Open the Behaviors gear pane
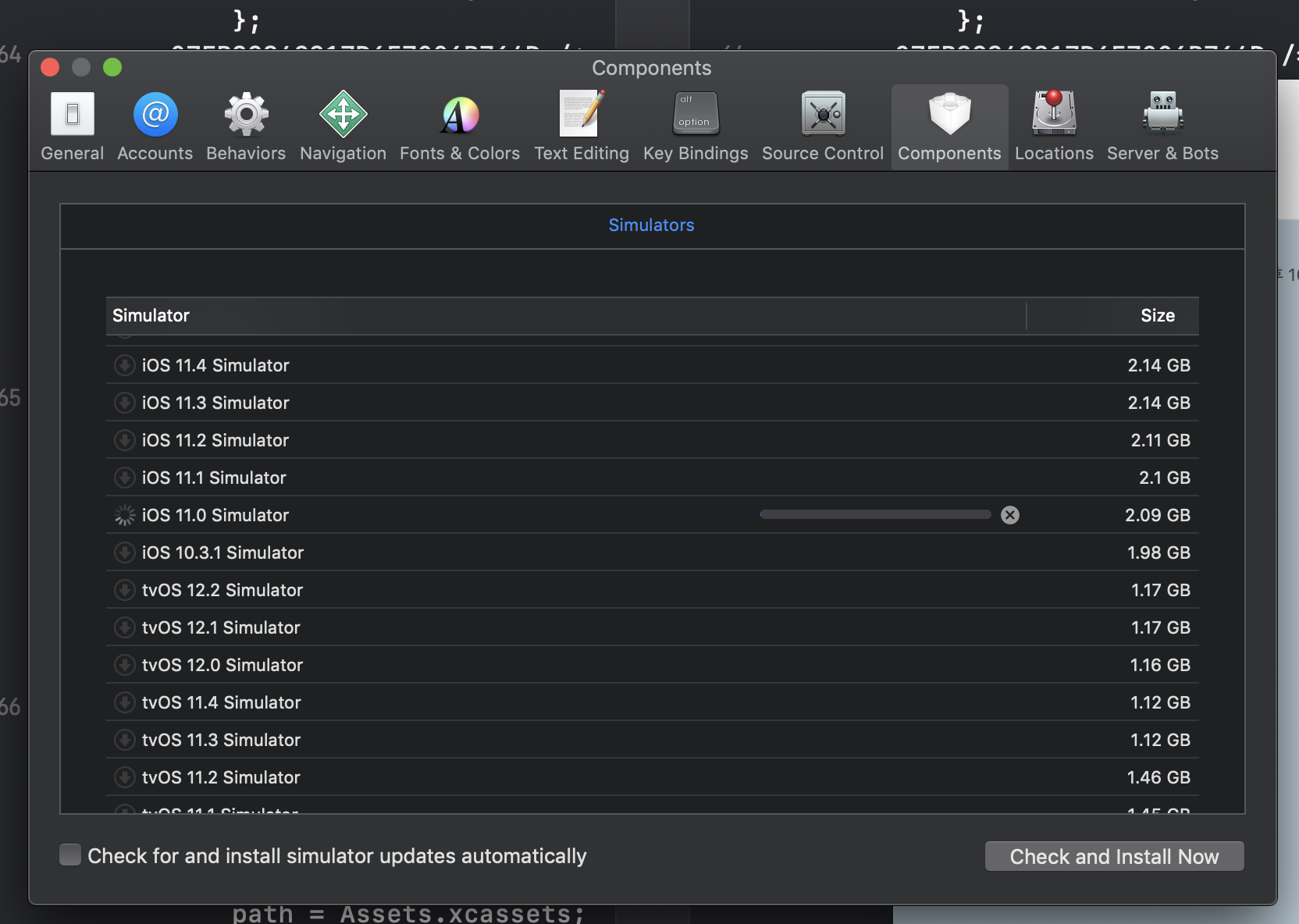This screenshot has height=924, width=1299. point(246,126)
